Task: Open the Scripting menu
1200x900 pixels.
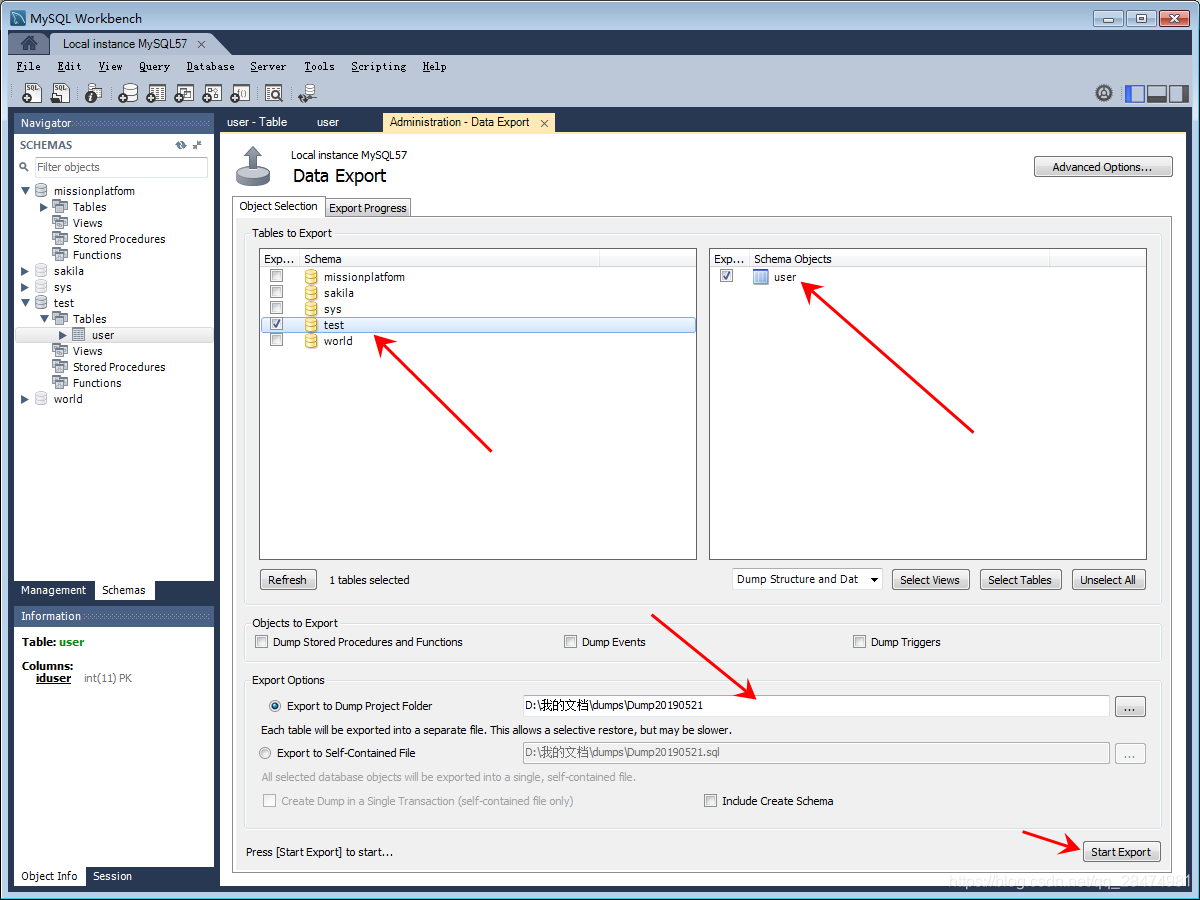Action: click(379, 67)
